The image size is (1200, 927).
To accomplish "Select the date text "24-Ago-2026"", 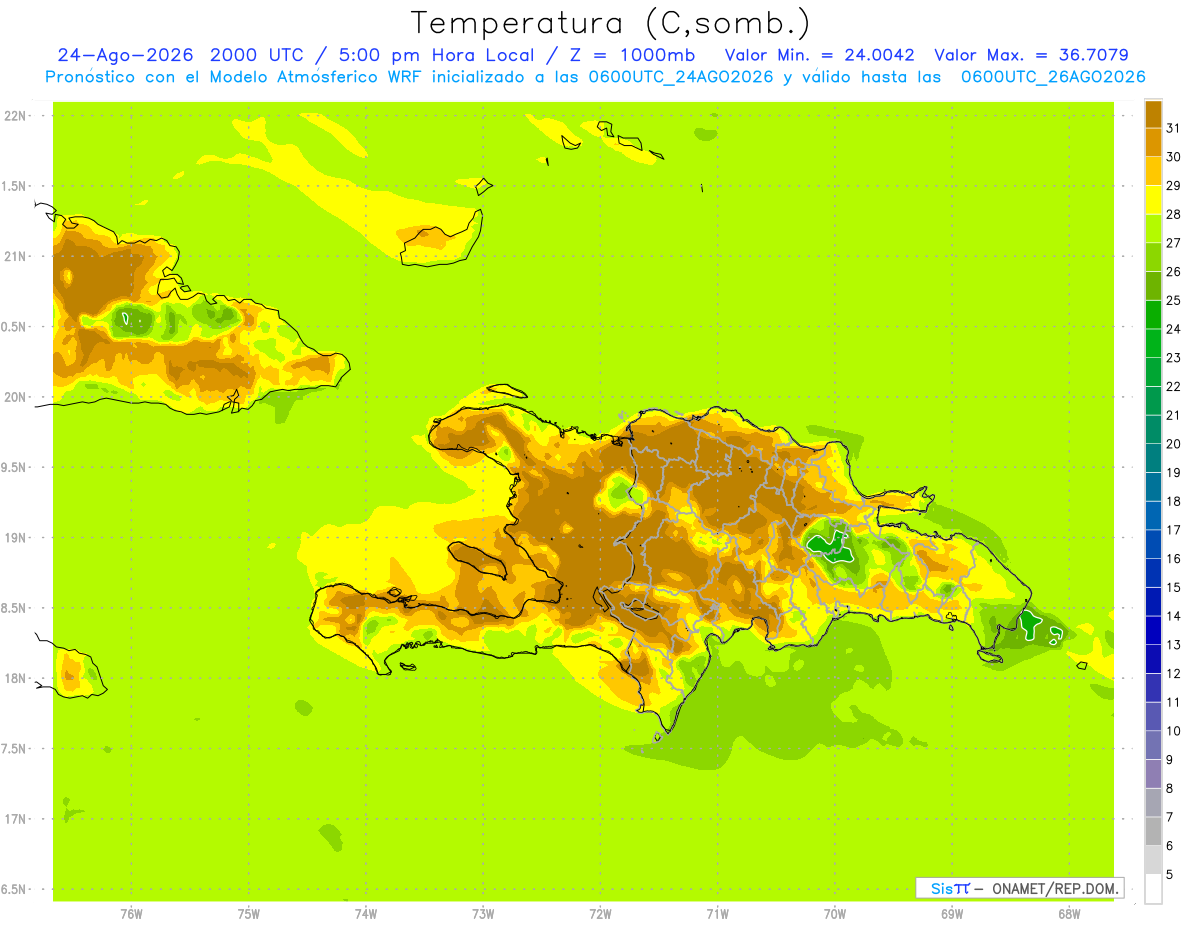I will pos(125,55).
